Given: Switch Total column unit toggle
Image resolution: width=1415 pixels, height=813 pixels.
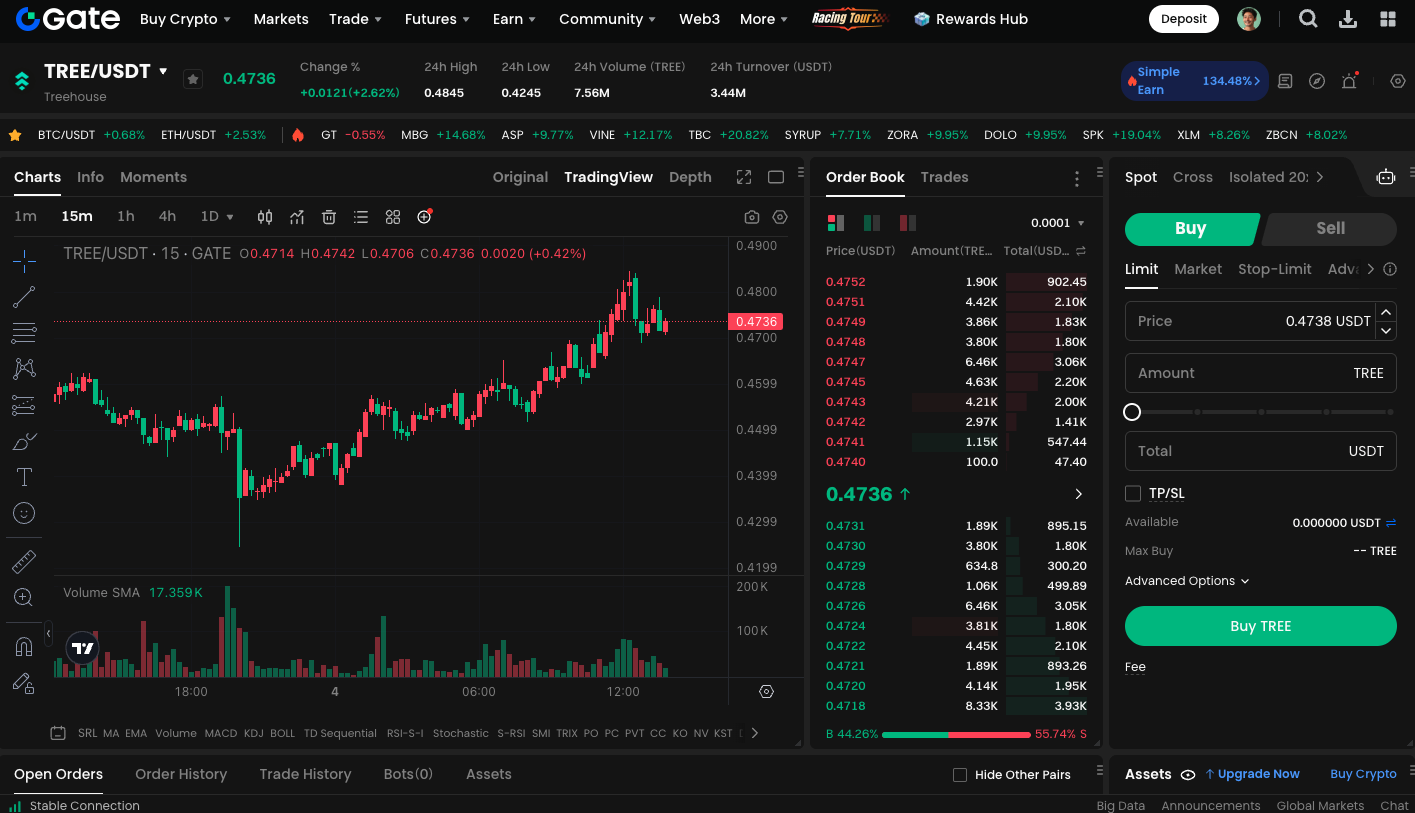Looking at the screenshot, I should [1081, 251].
